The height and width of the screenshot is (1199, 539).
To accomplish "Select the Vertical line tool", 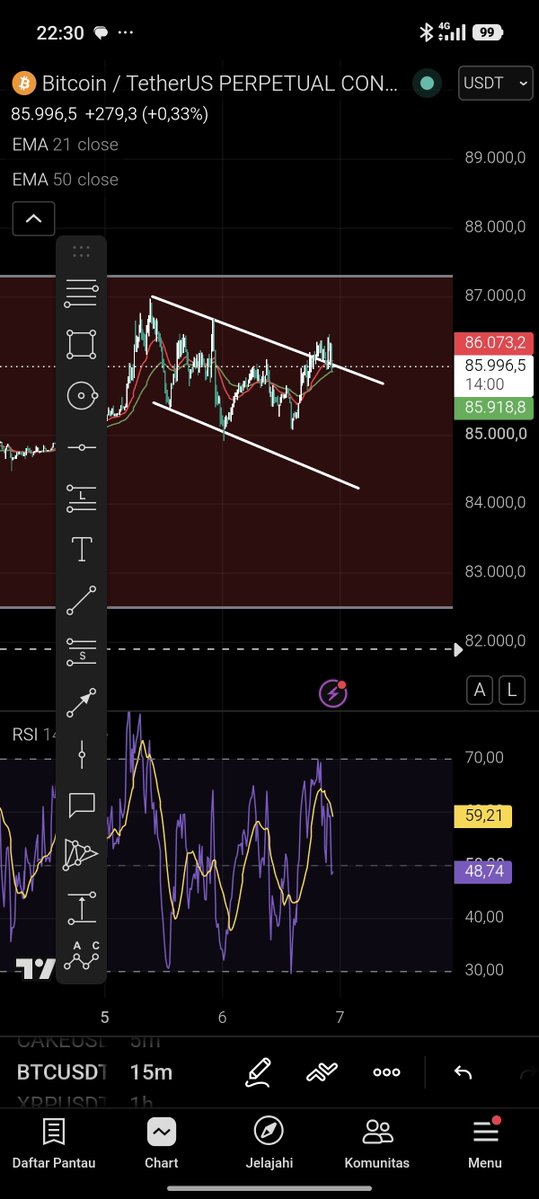I will point(82,754).
